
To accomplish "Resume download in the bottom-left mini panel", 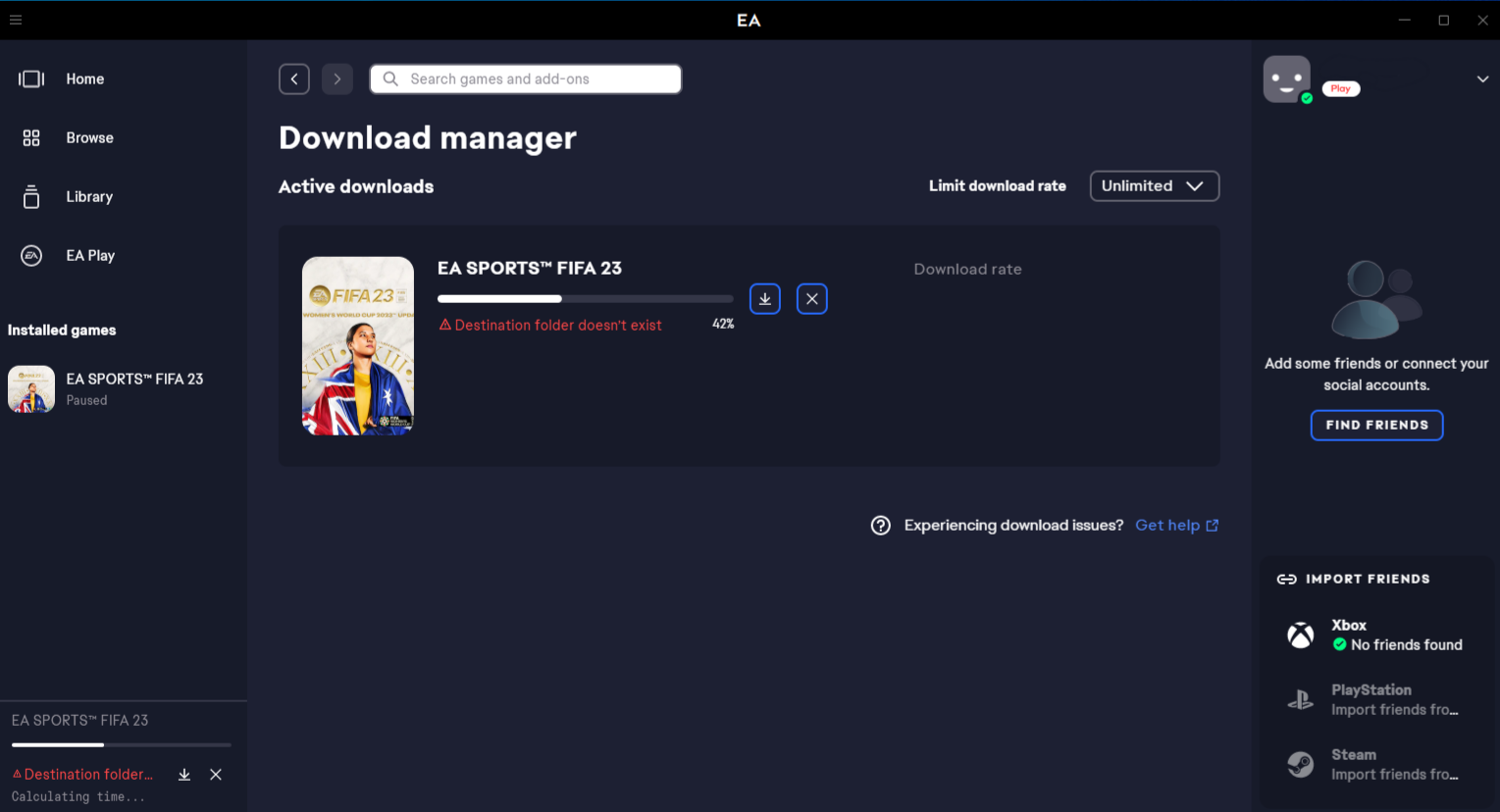I will click(x=184, y=775).
